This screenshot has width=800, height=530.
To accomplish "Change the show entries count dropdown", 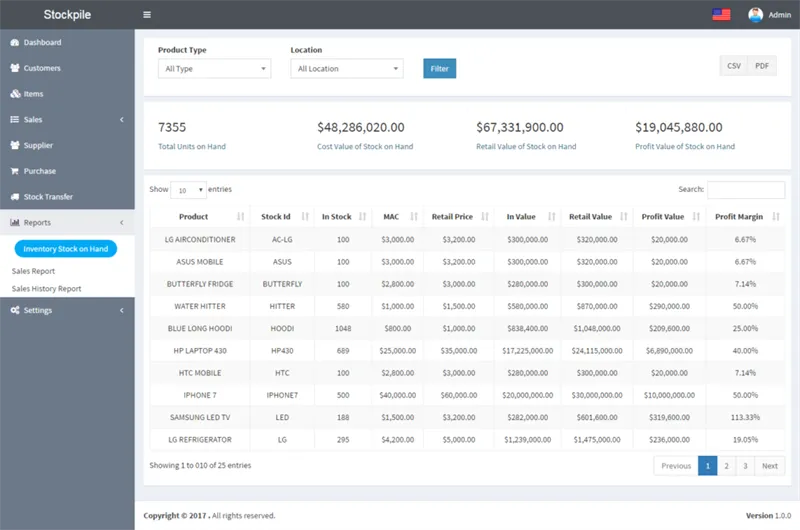I will tap(187, 190).
